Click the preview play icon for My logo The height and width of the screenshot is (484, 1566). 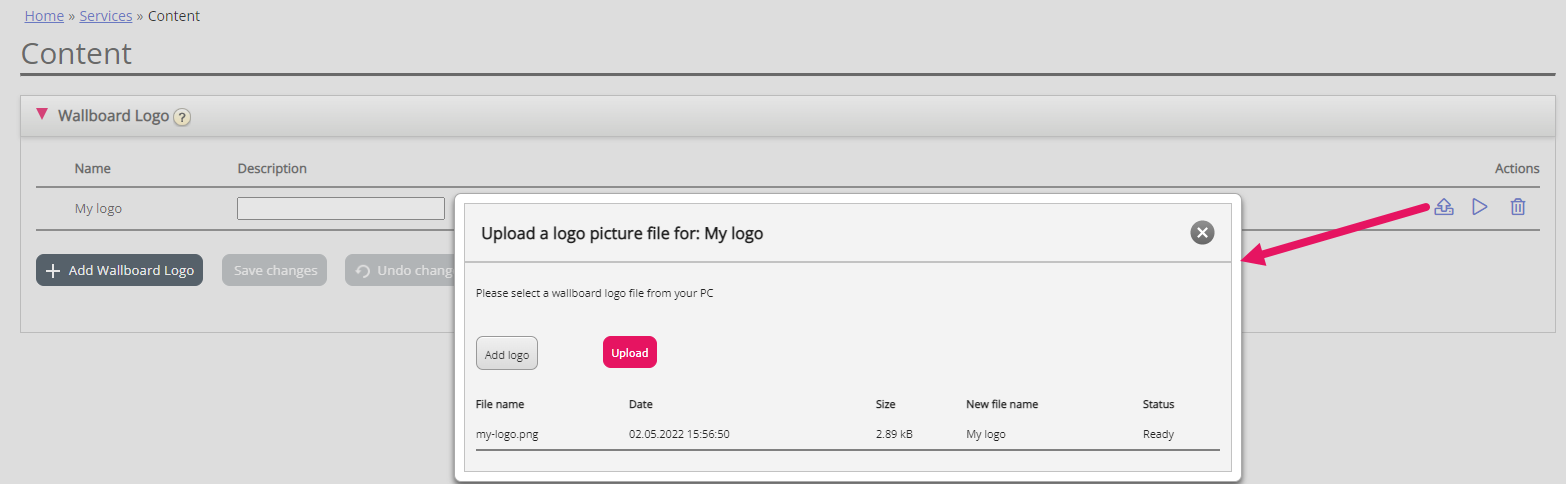point(1480,207)
